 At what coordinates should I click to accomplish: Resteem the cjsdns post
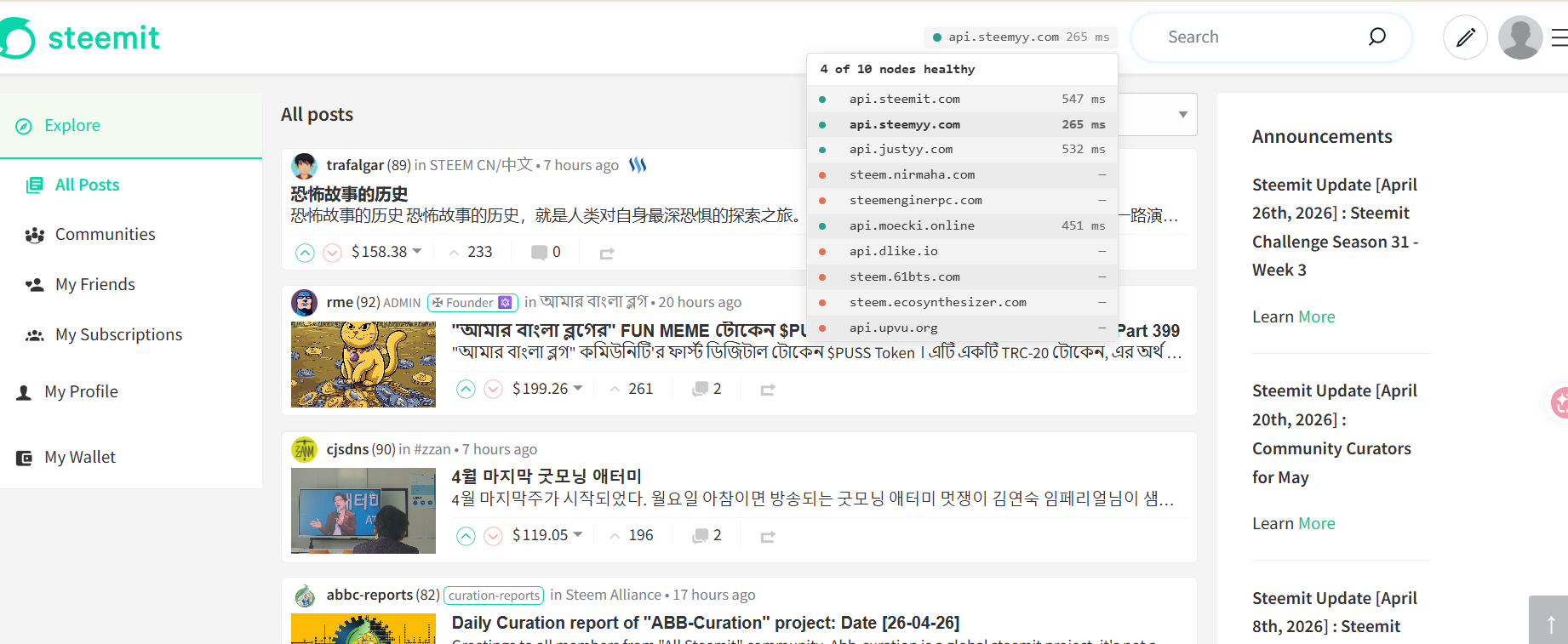pos(768,536)
